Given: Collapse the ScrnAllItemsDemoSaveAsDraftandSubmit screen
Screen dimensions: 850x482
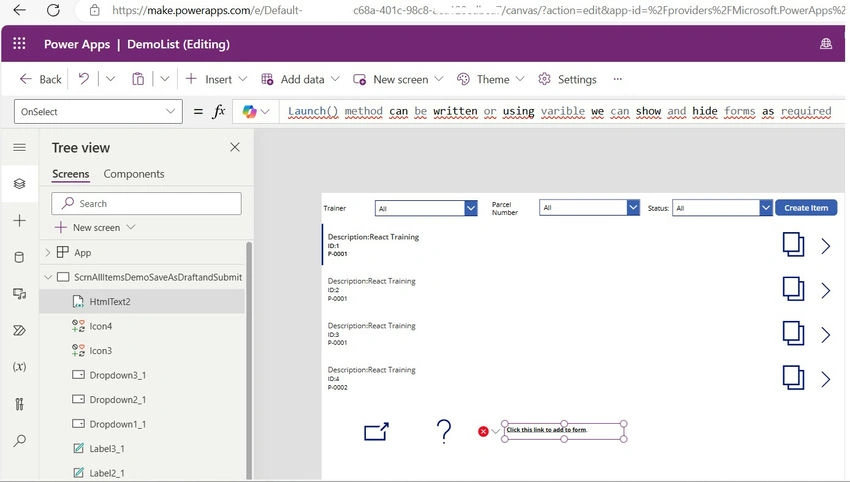Looking at the screenshot, I should pos(48,277).
